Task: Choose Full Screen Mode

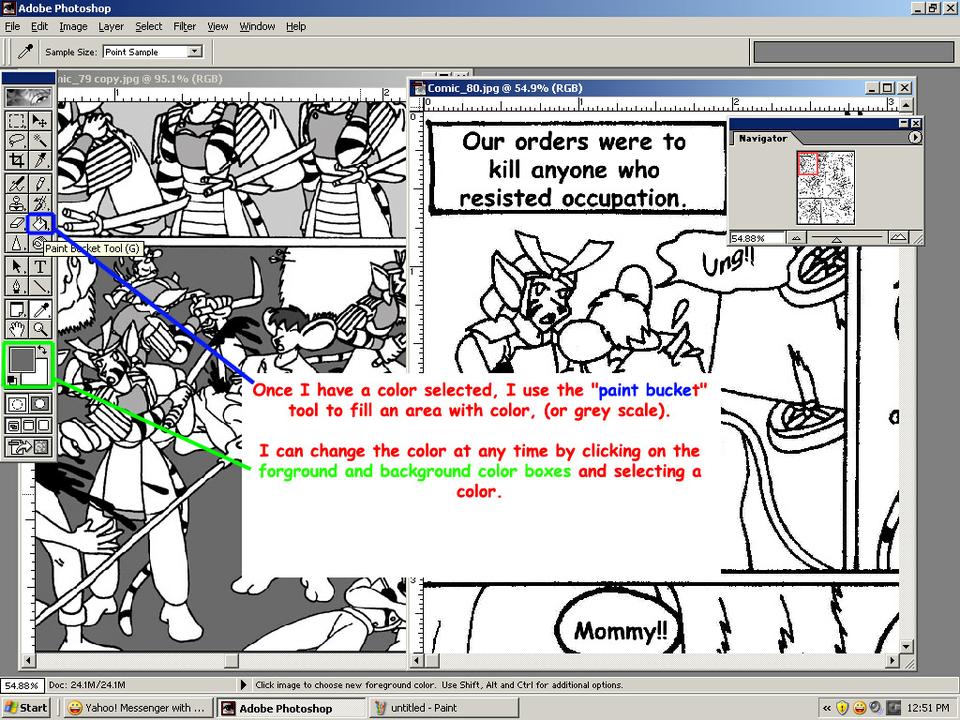Action: (x=43, y=425)
